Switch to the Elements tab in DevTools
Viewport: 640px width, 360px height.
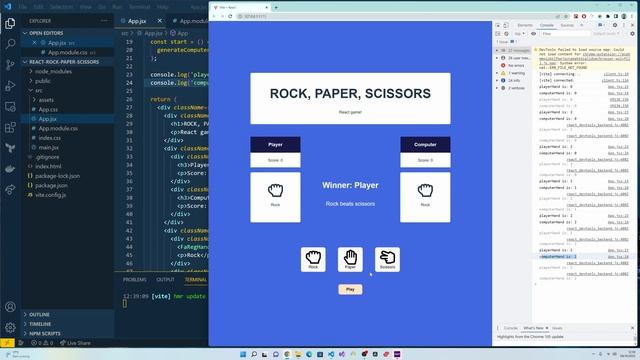(525, 25)
